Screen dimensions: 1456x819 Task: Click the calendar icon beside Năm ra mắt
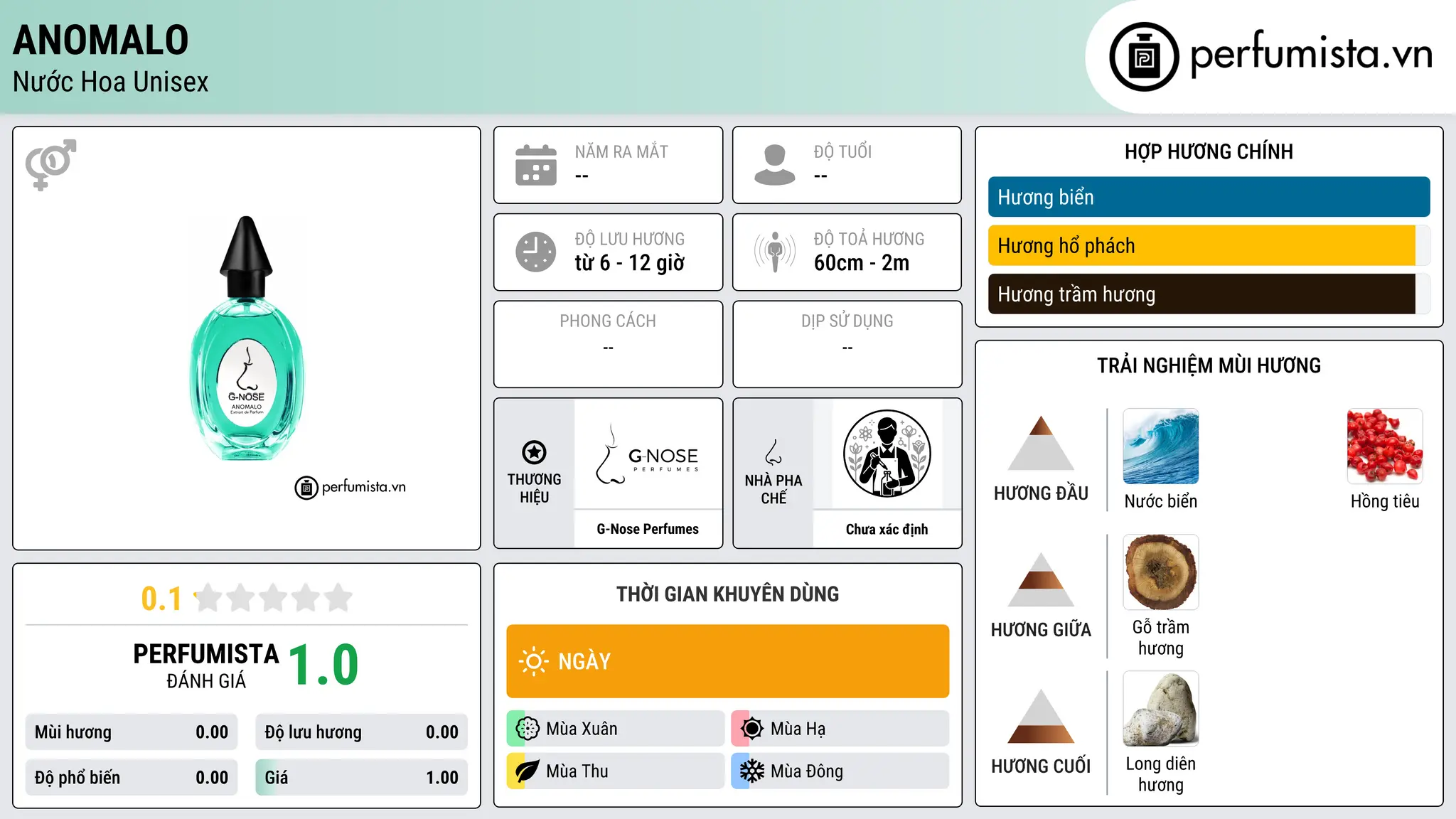click(x=536, y=165)
